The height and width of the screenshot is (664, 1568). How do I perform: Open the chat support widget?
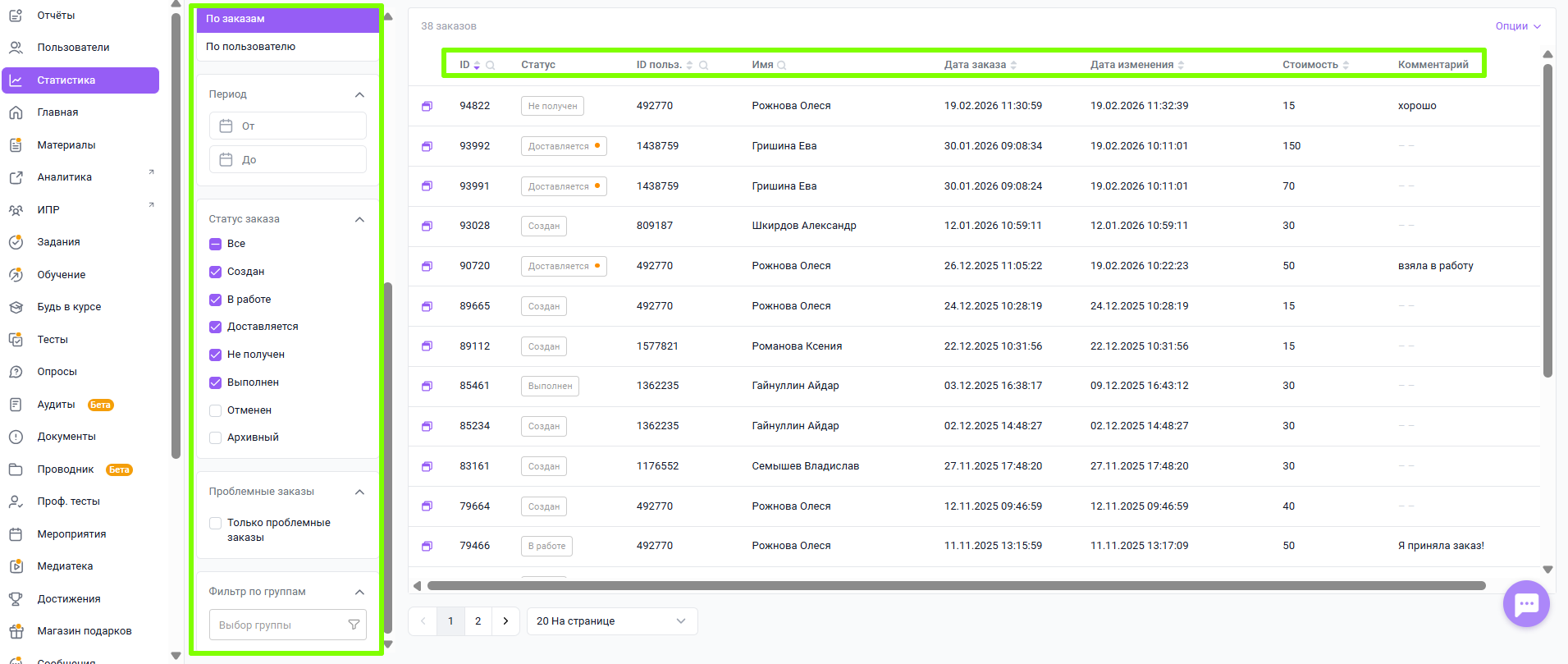tap(1526, 604)
